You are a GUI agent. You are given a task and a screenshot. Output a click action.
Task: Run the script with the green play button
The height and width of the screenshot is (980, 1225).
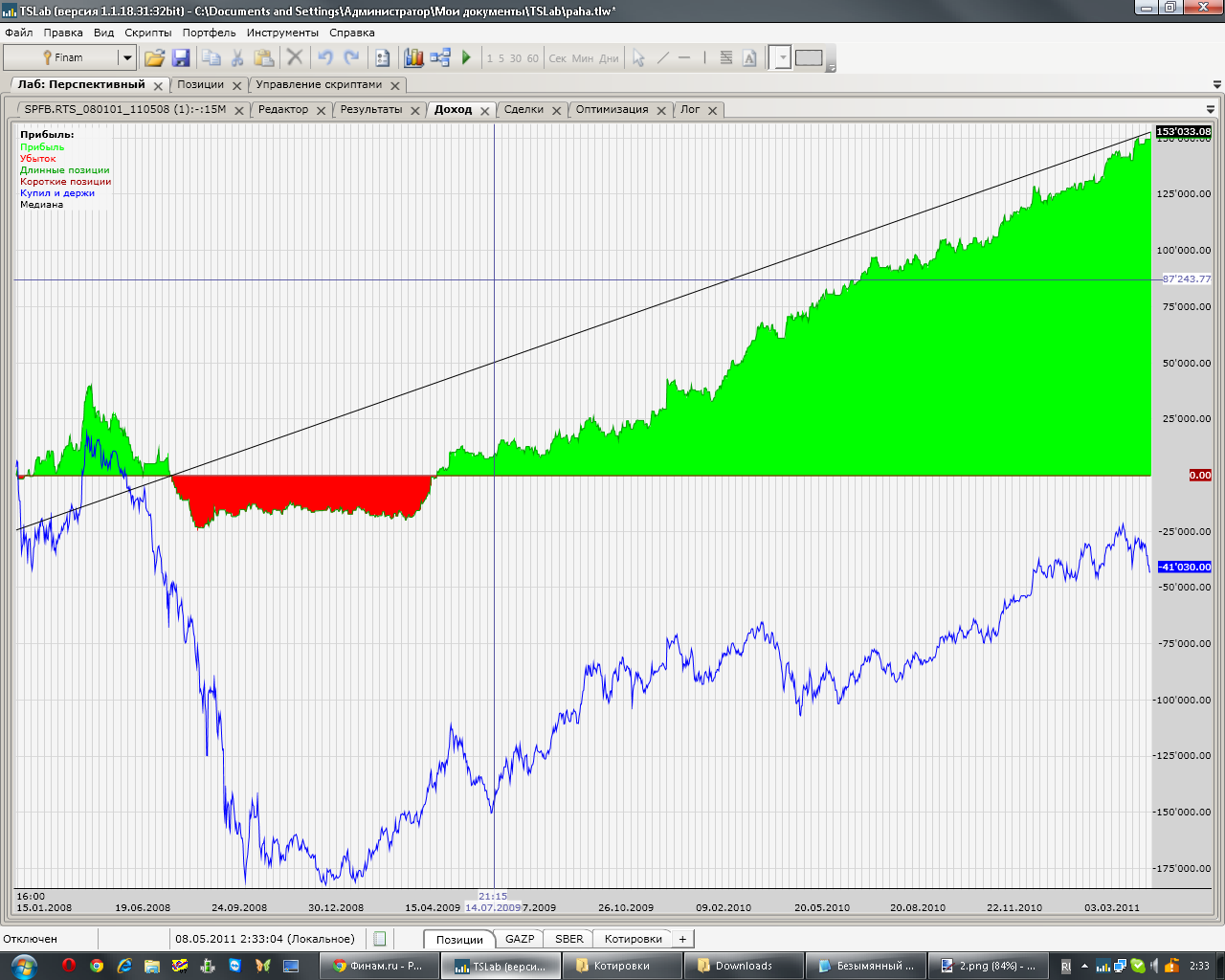point(466,57)
